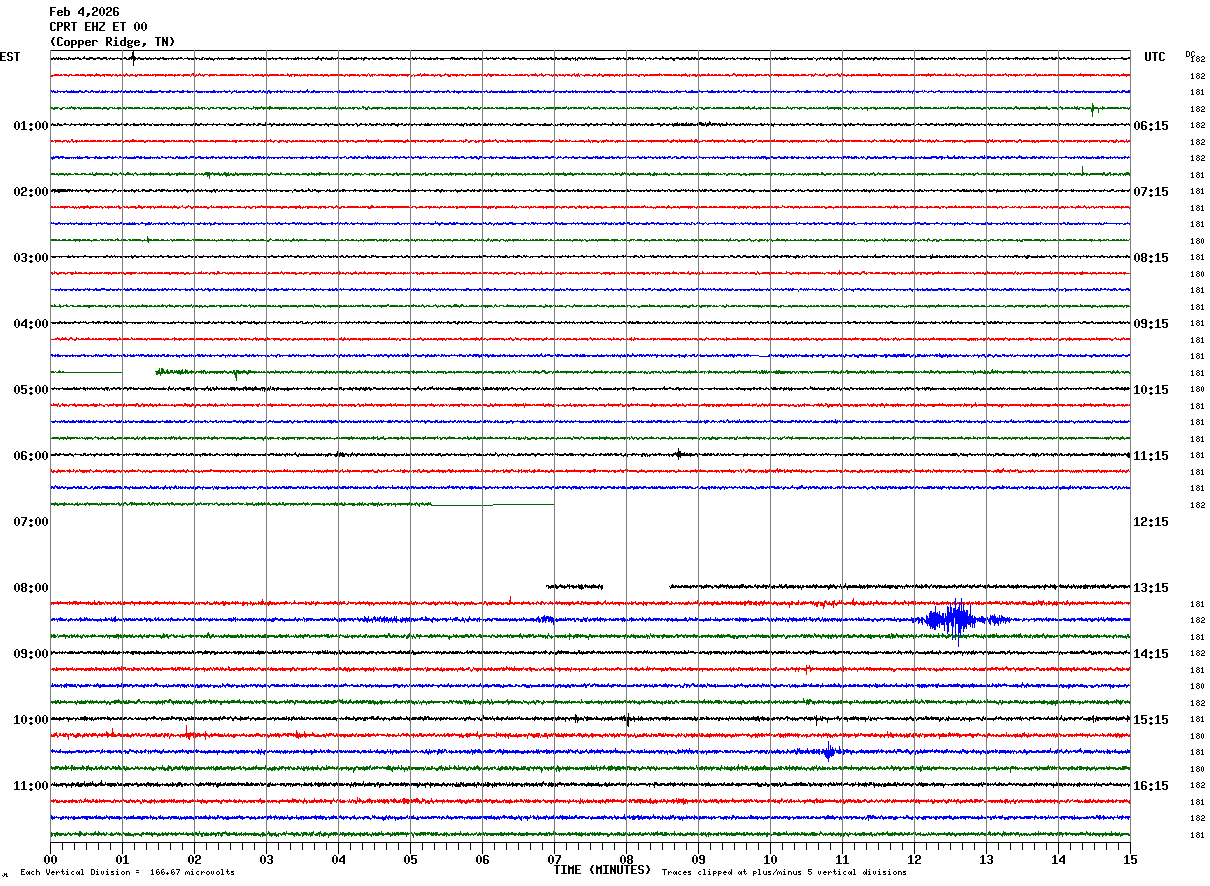
Task: Click the 13:15 UTC time label
Action: [x=1150, y=588]
